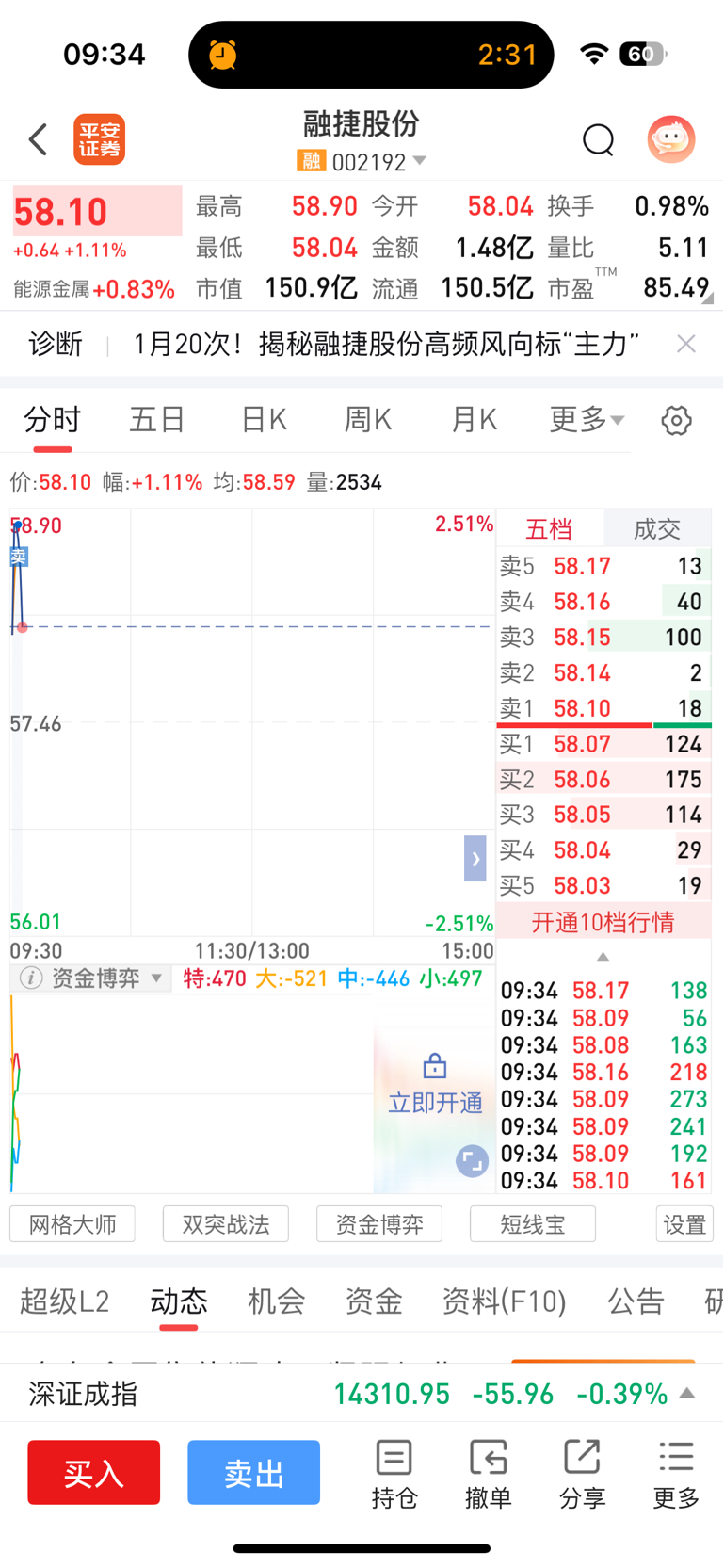Tap the search magnifier icon
This screenshot has width=724, height=1568.
click(598, 139)
